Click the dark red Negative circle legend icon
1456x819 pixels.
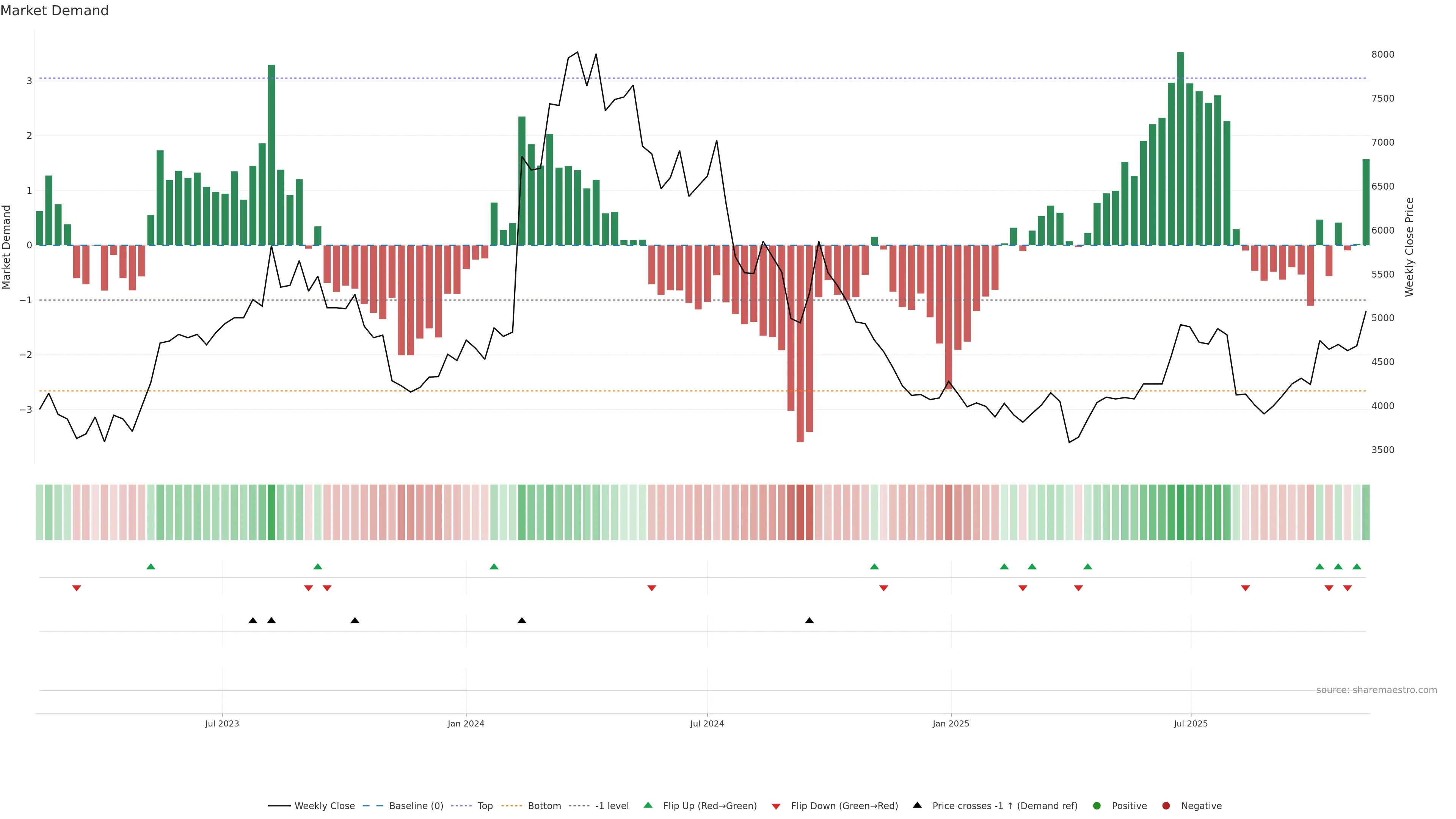click(1166, 805)
